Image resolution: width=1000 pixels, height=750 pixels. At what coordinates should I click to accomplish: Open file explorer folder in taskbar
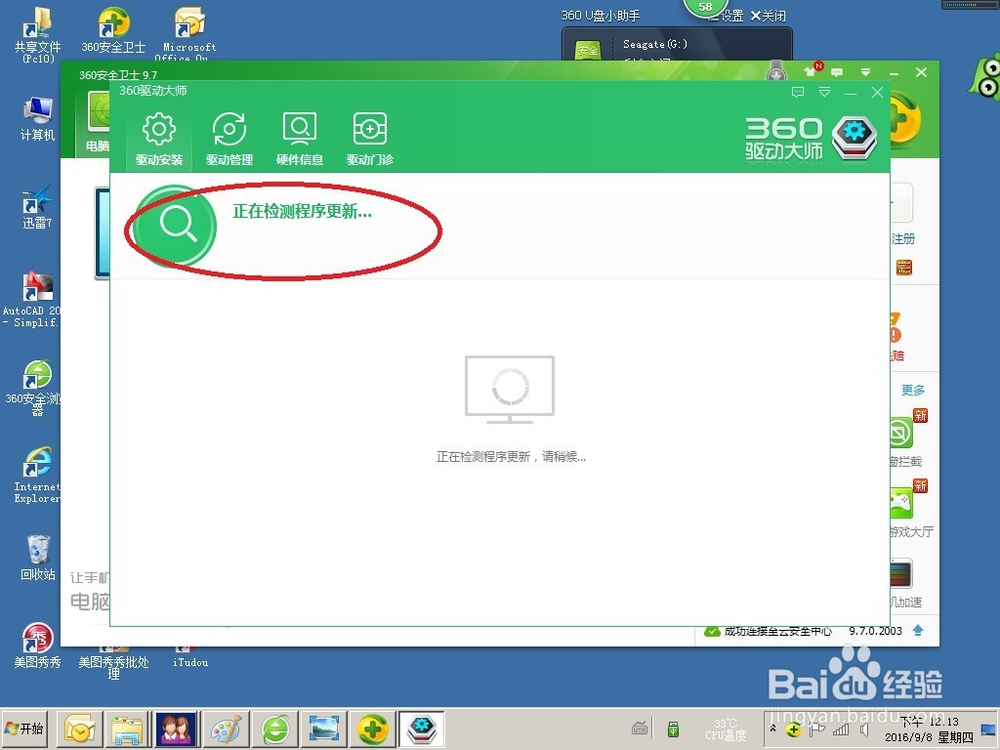(127, 729)
